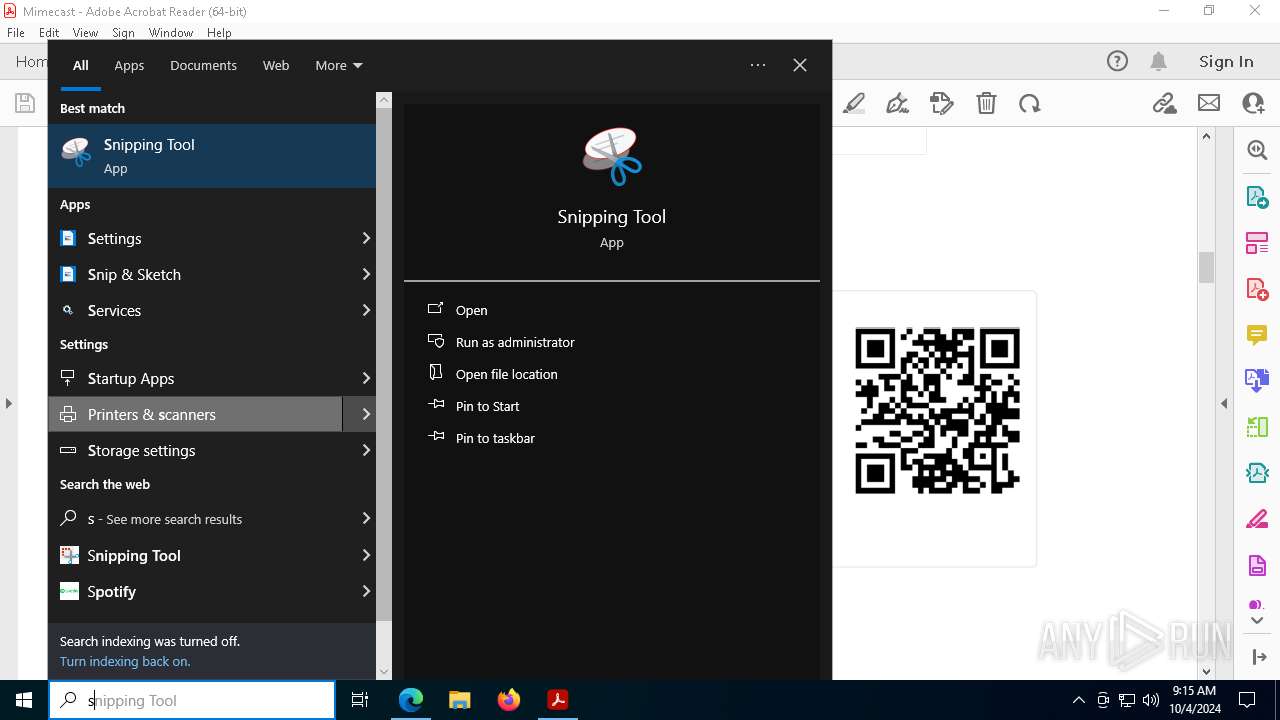
Task: Open the Fill & Sign tool in right pane
Action: [x=1257, y=519]
